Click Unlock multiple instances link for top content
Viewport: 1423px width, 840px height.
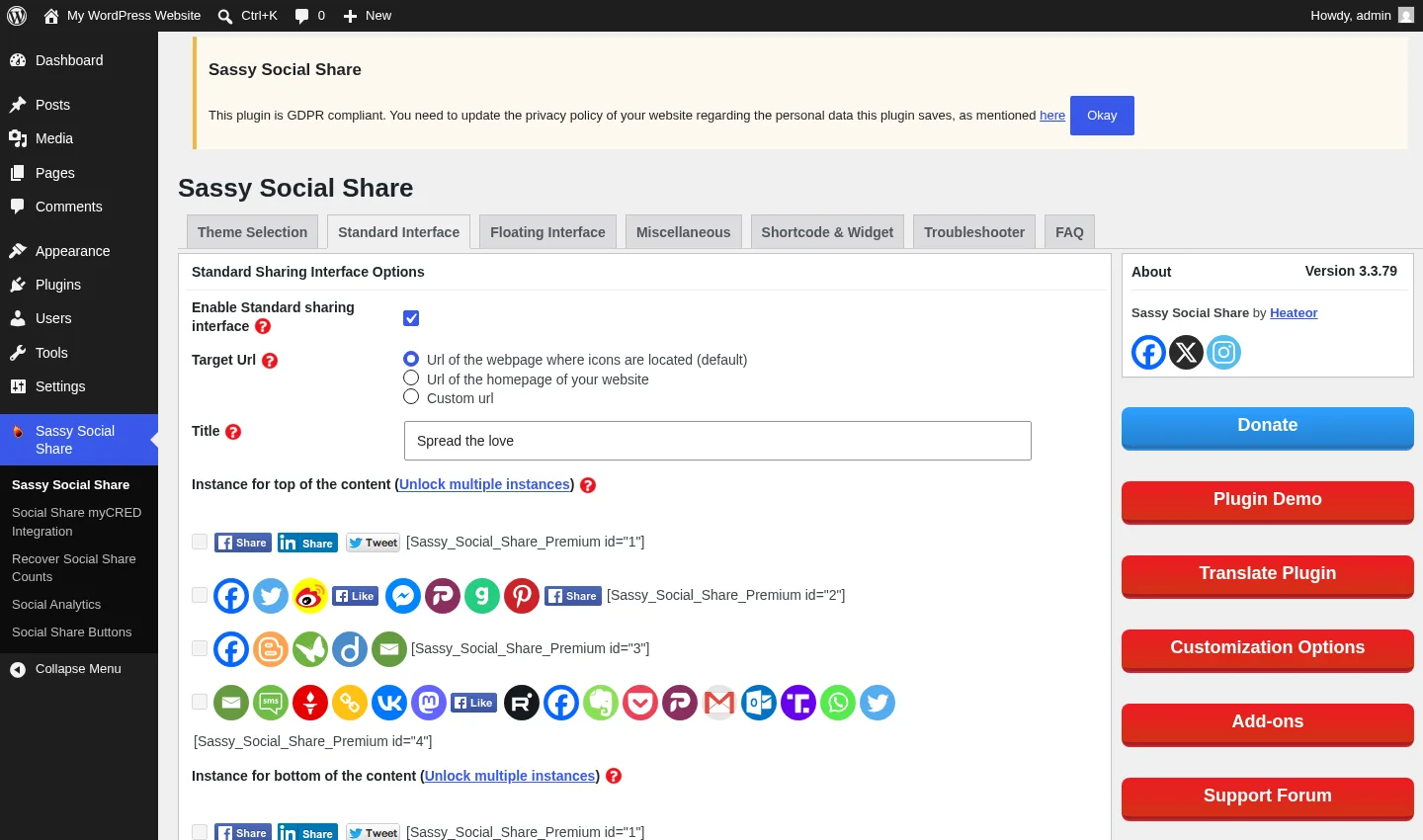click(x=485, y=484)
